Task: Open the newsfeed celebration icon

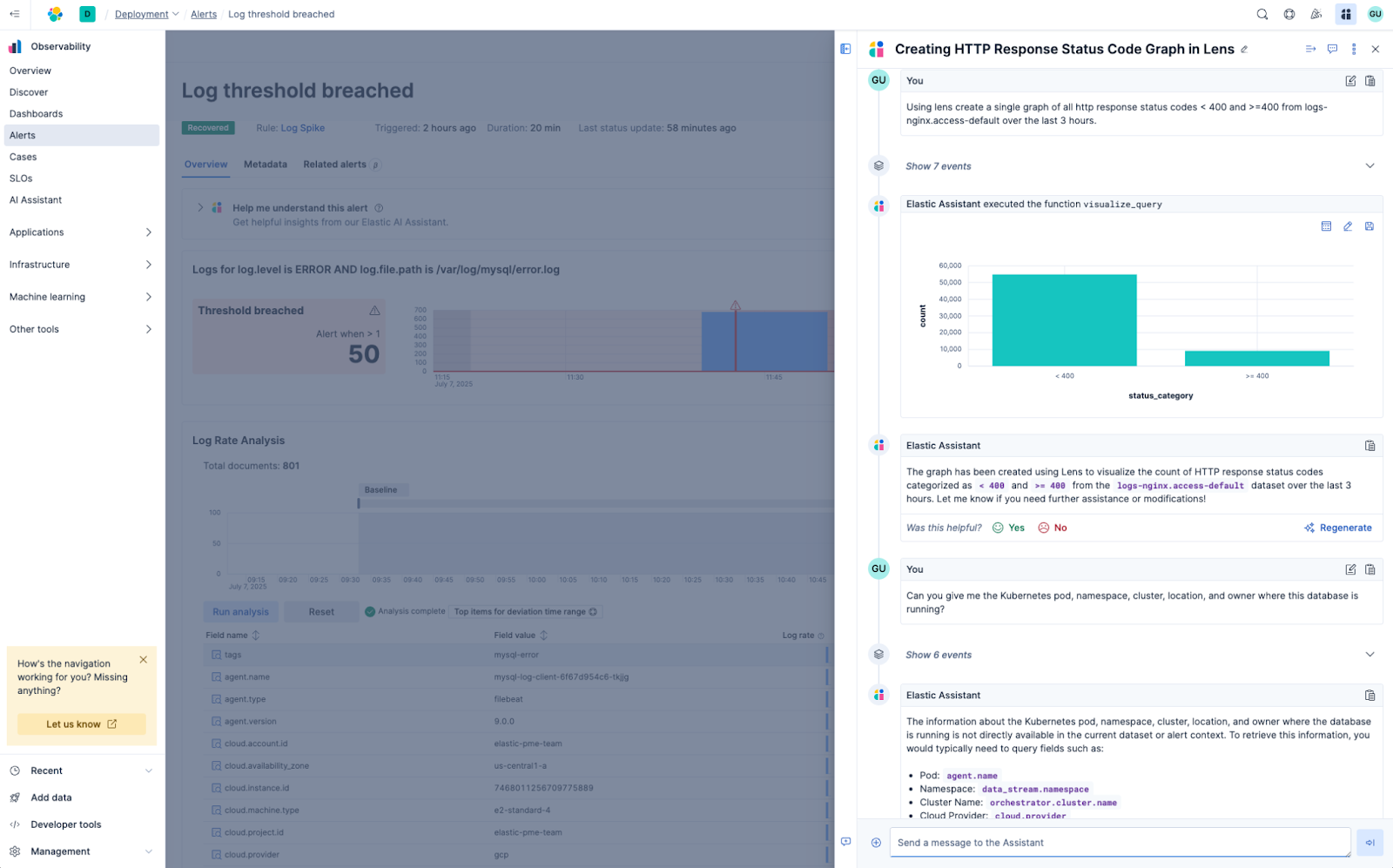Action: (x=1316, y=14)
